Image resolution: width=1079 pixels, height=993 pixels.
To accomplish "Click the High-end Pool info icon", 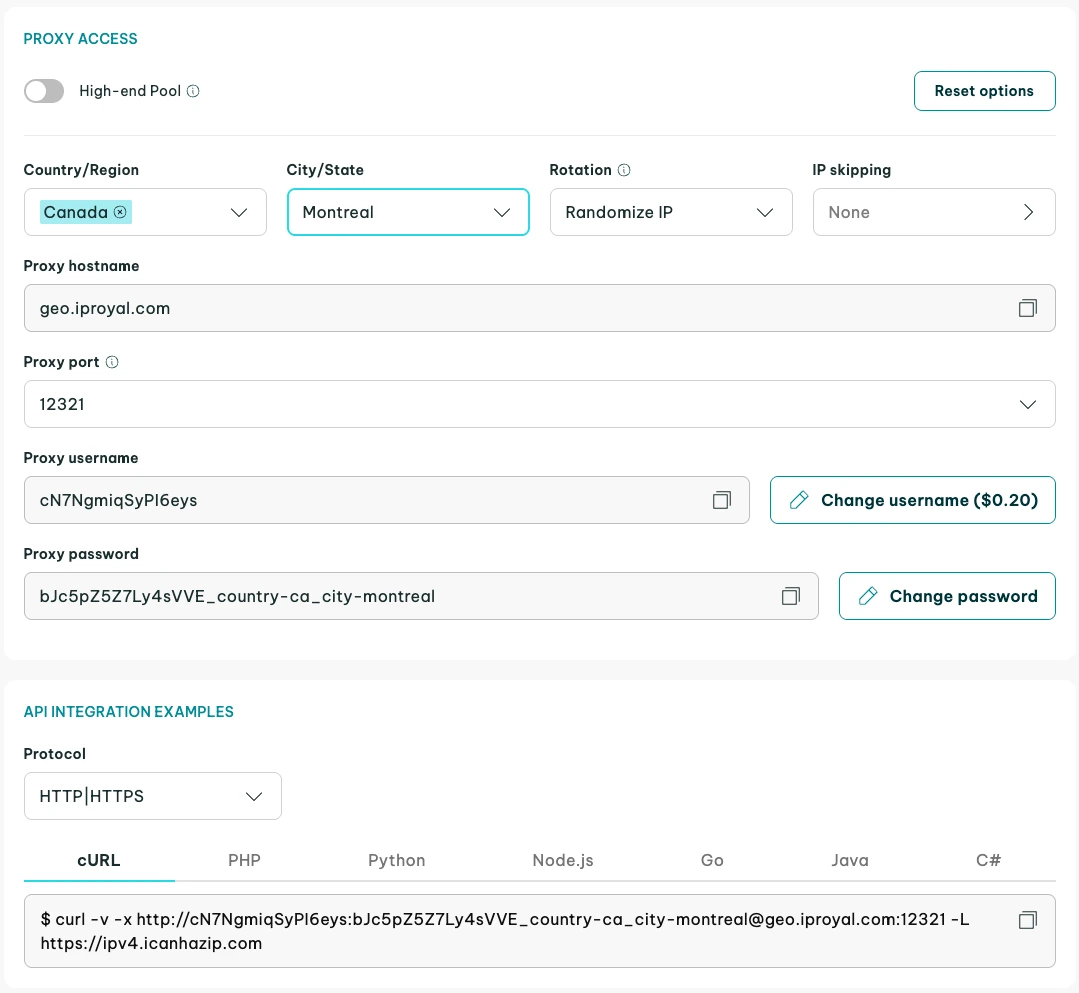I will point(194,91).
